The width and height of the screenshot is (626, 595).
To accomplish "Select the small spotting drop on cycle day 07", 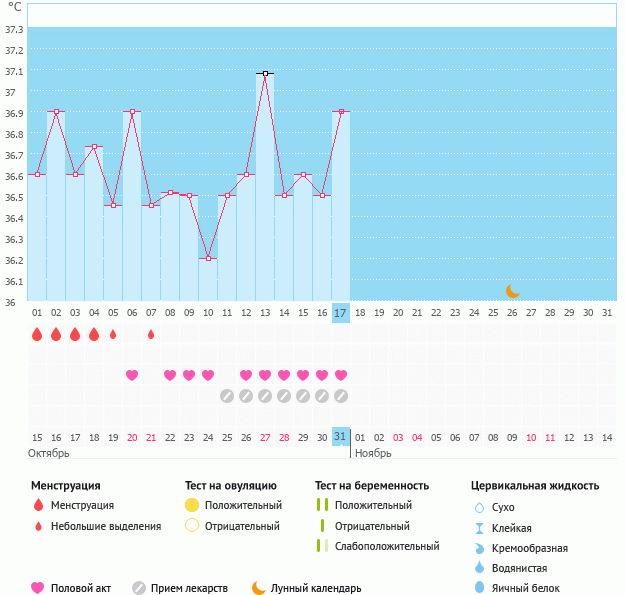I will [151, 334].
